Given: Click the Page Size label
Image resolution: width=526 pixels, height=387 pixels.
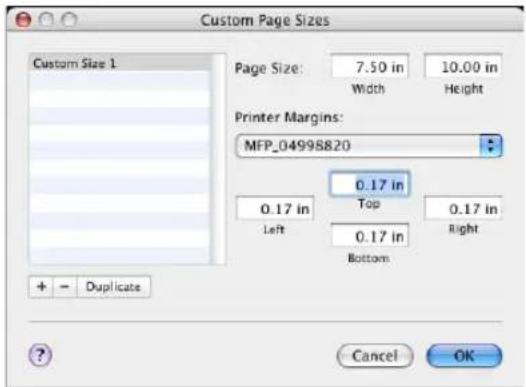Looking at the screenshot, I should pyautogui.click(x=268, y=68).
